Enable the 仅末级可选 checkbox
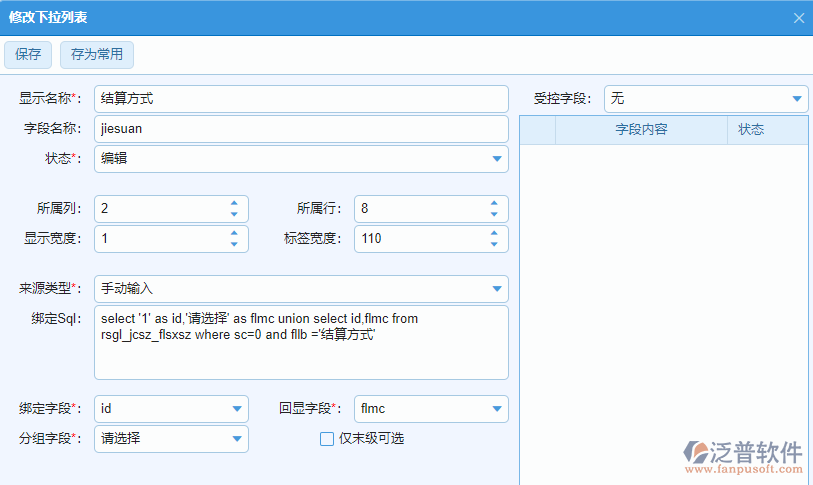813x485 pixels. coord(326,439)
